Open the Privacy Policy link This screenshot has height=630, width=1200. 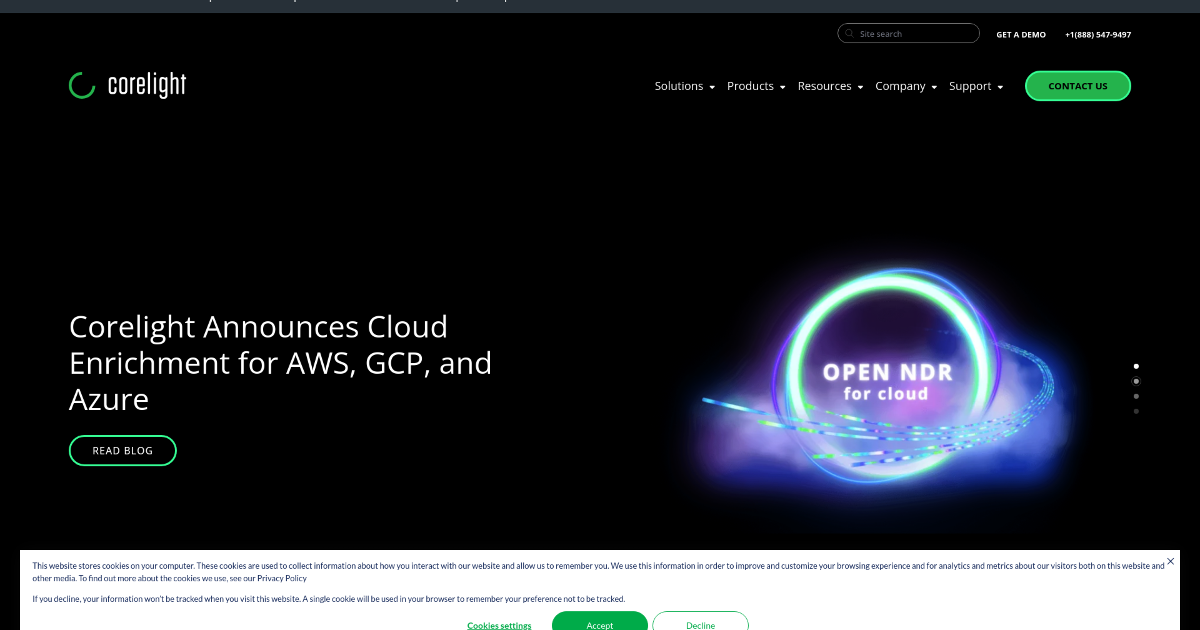tap(282, 577)
